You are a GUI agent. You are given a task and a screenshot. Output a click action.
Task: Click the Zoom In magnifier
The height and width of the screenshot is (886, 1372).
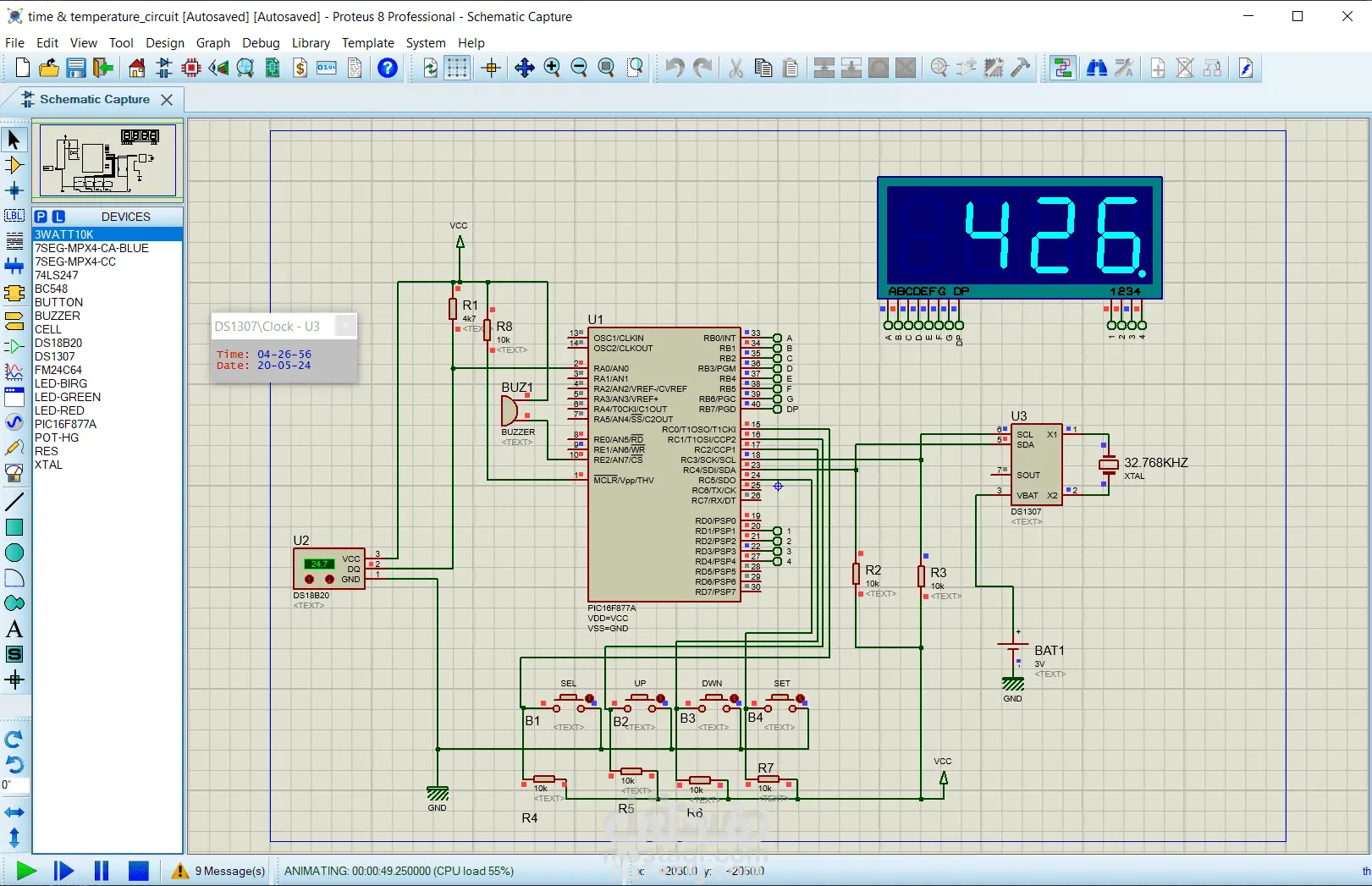(x=552, y=68)
